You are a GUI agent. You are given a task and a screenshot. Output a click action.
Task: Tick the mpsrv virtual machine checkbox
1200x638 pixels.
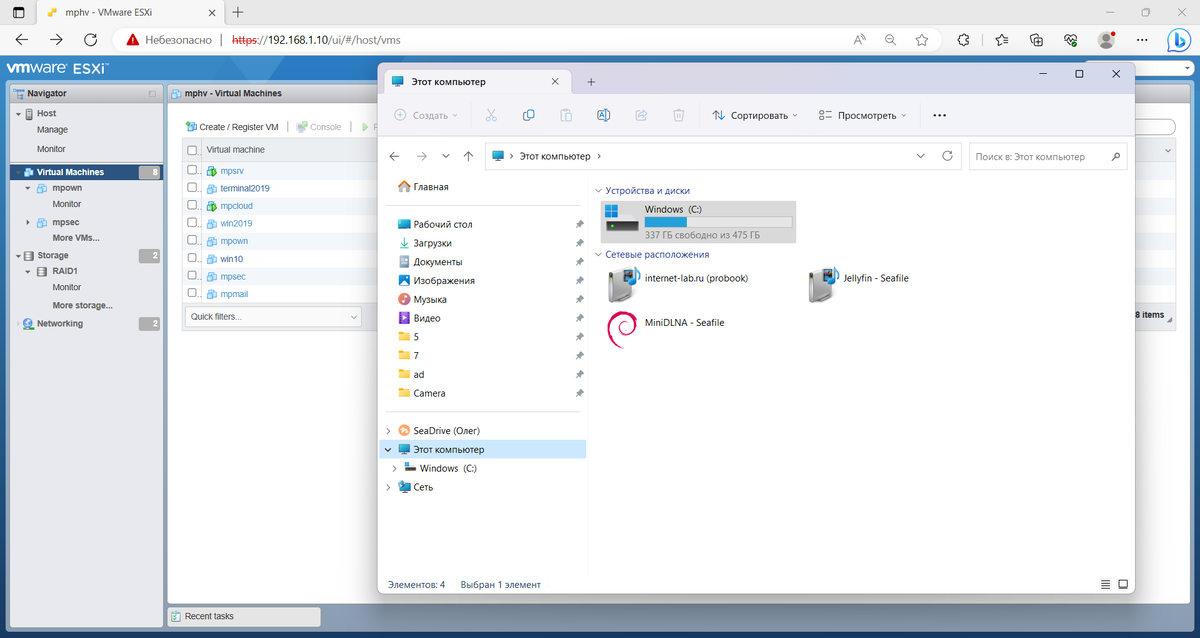(x=193, y=171)
